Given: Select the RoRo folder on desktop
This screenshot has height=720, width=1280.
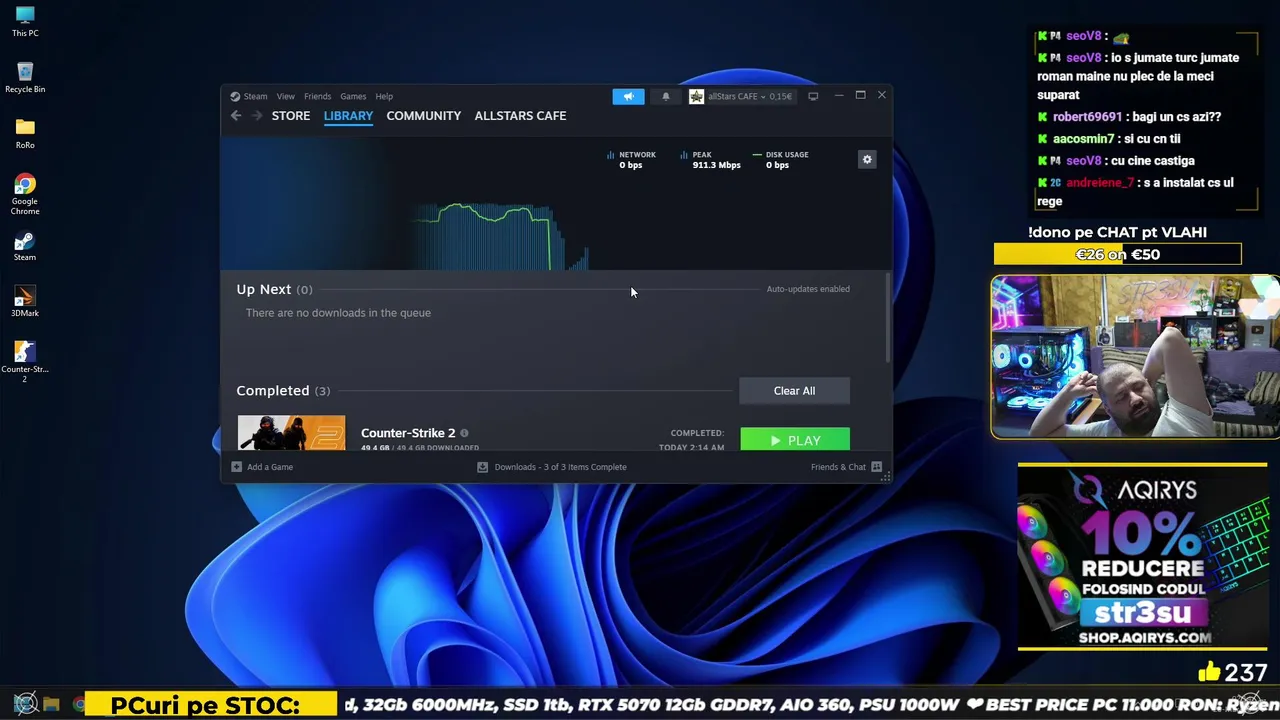Looking at the screenshot, I should tap(25, 134).
